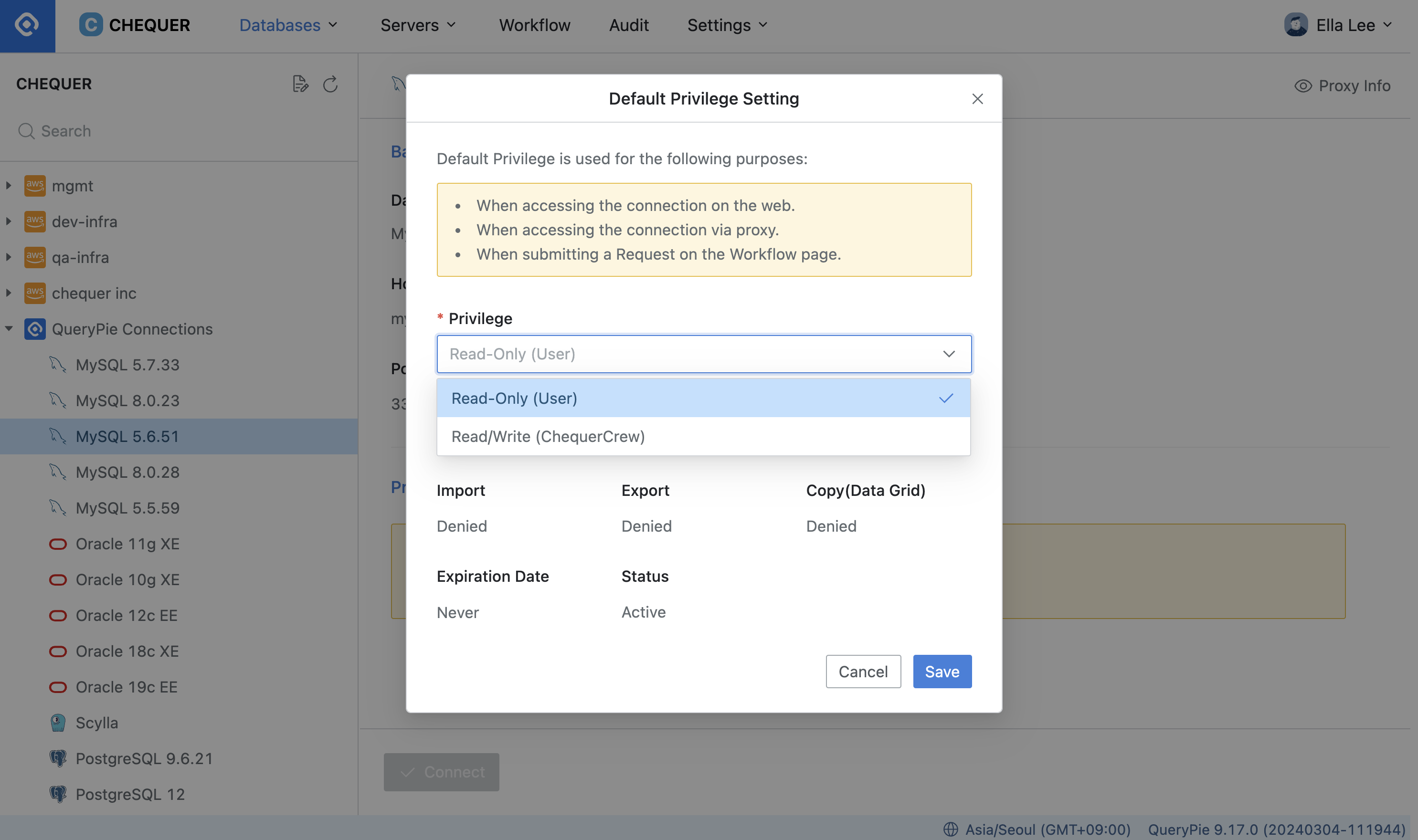
Task: Click the elephant icon for PostgreSQL 9.6.21
Action: [58, 758]
